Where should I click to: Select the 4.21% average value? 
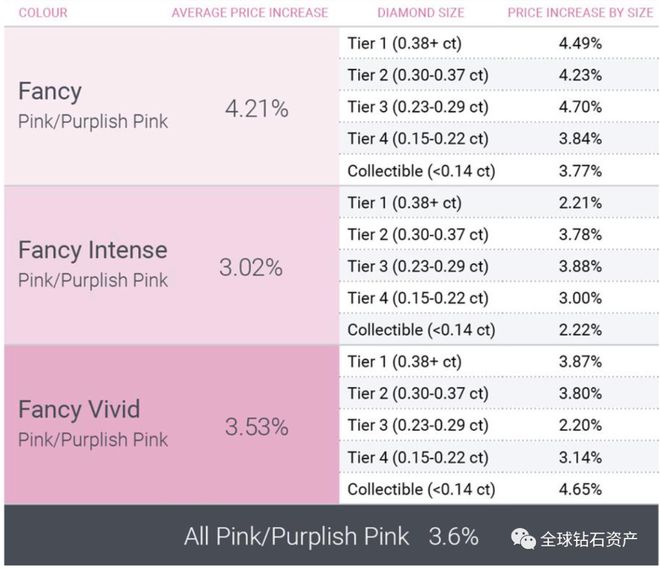coord(256,109)
